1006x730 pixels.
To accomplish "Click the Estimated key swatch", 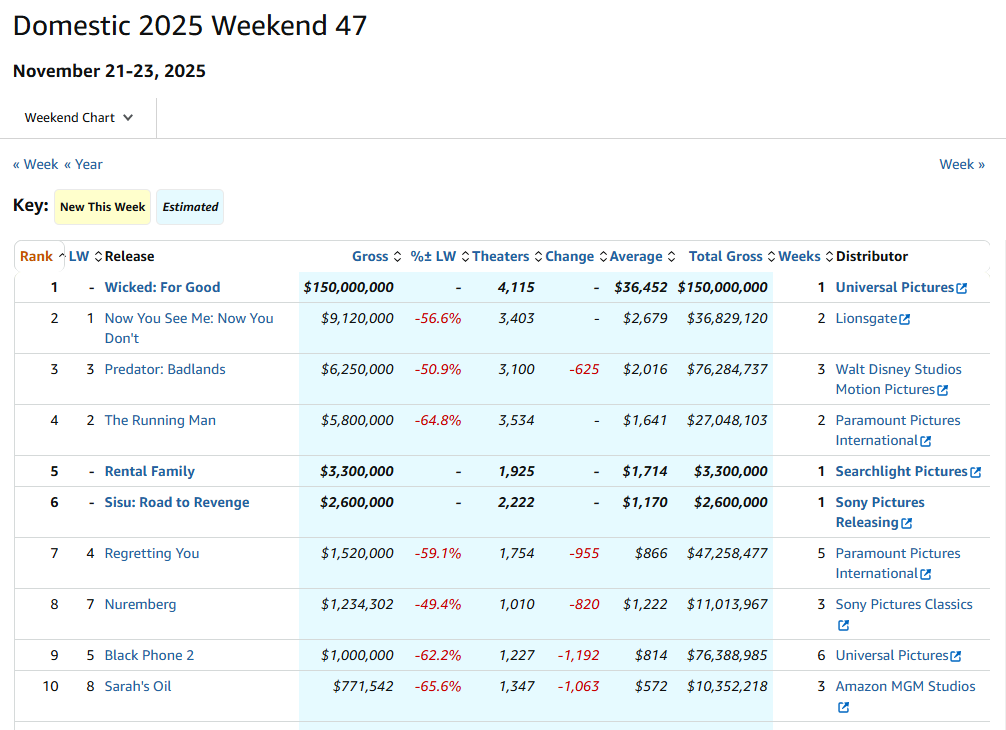I will pyautogui.click(x=190, y=207).
